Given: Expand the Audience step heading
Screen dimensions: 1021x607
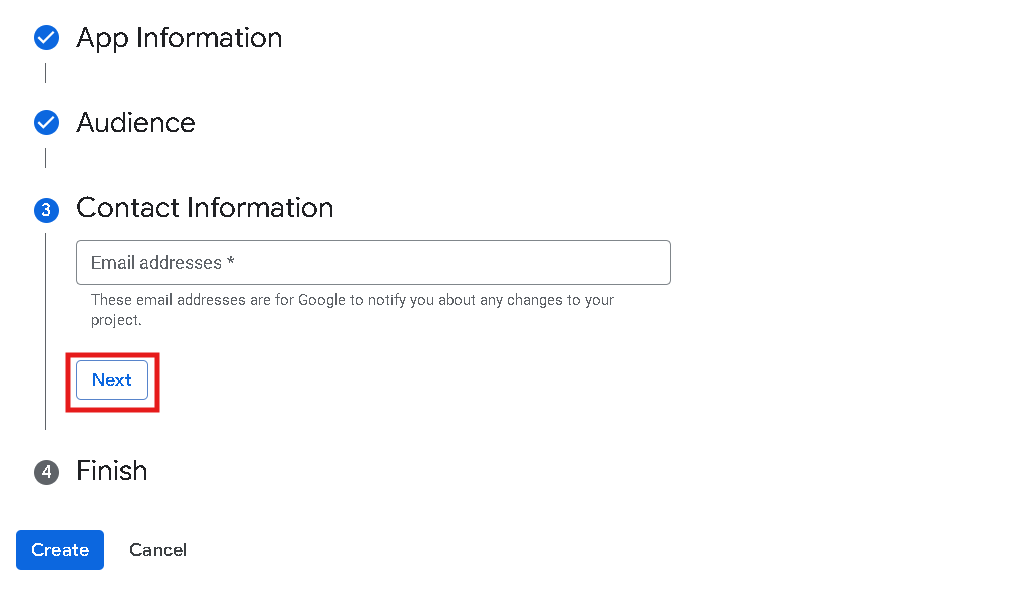Looking at the screenshot, I should [x=136, y=123].
